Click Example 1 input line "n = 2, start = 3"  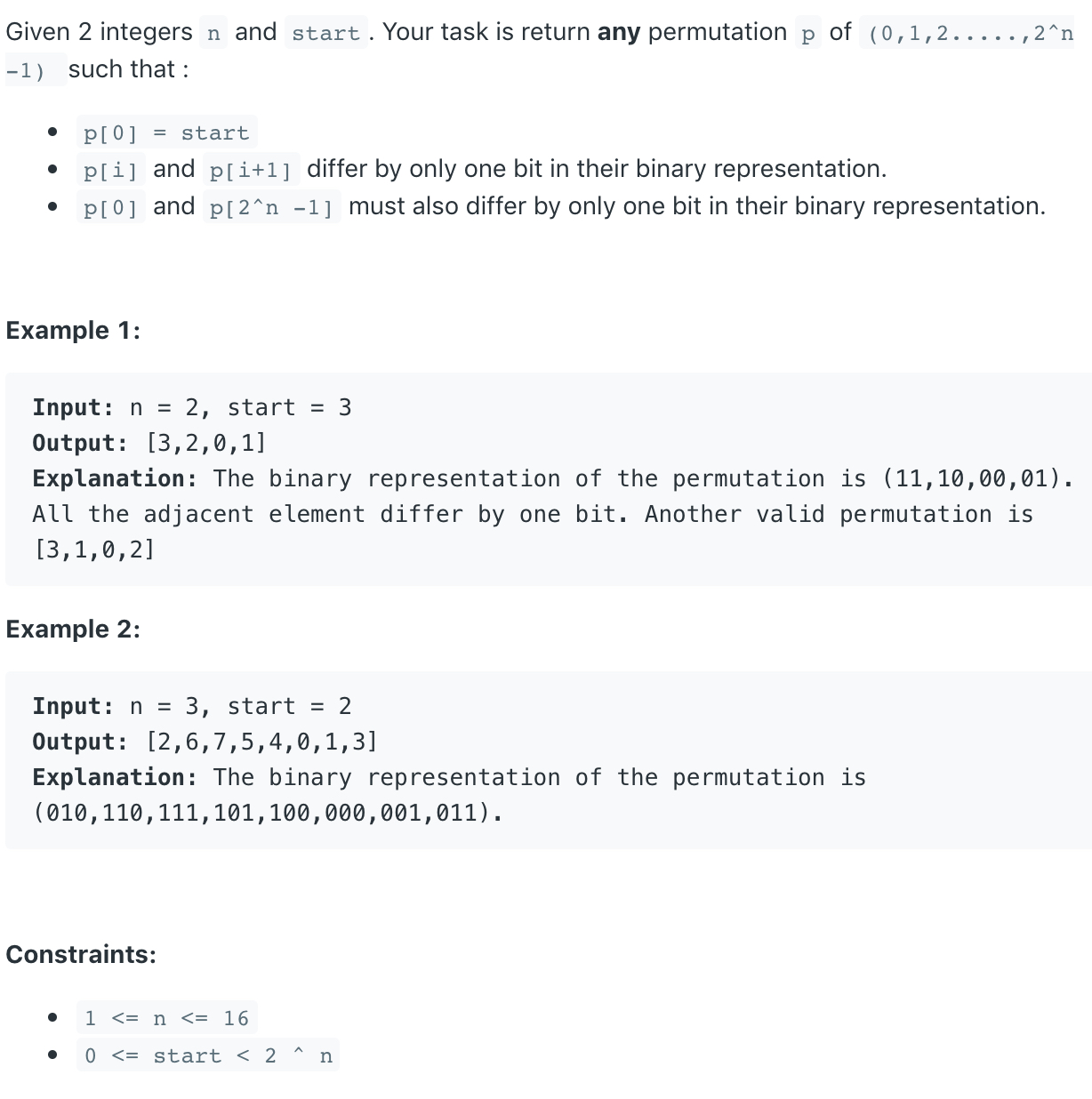(x=240, y=407)
